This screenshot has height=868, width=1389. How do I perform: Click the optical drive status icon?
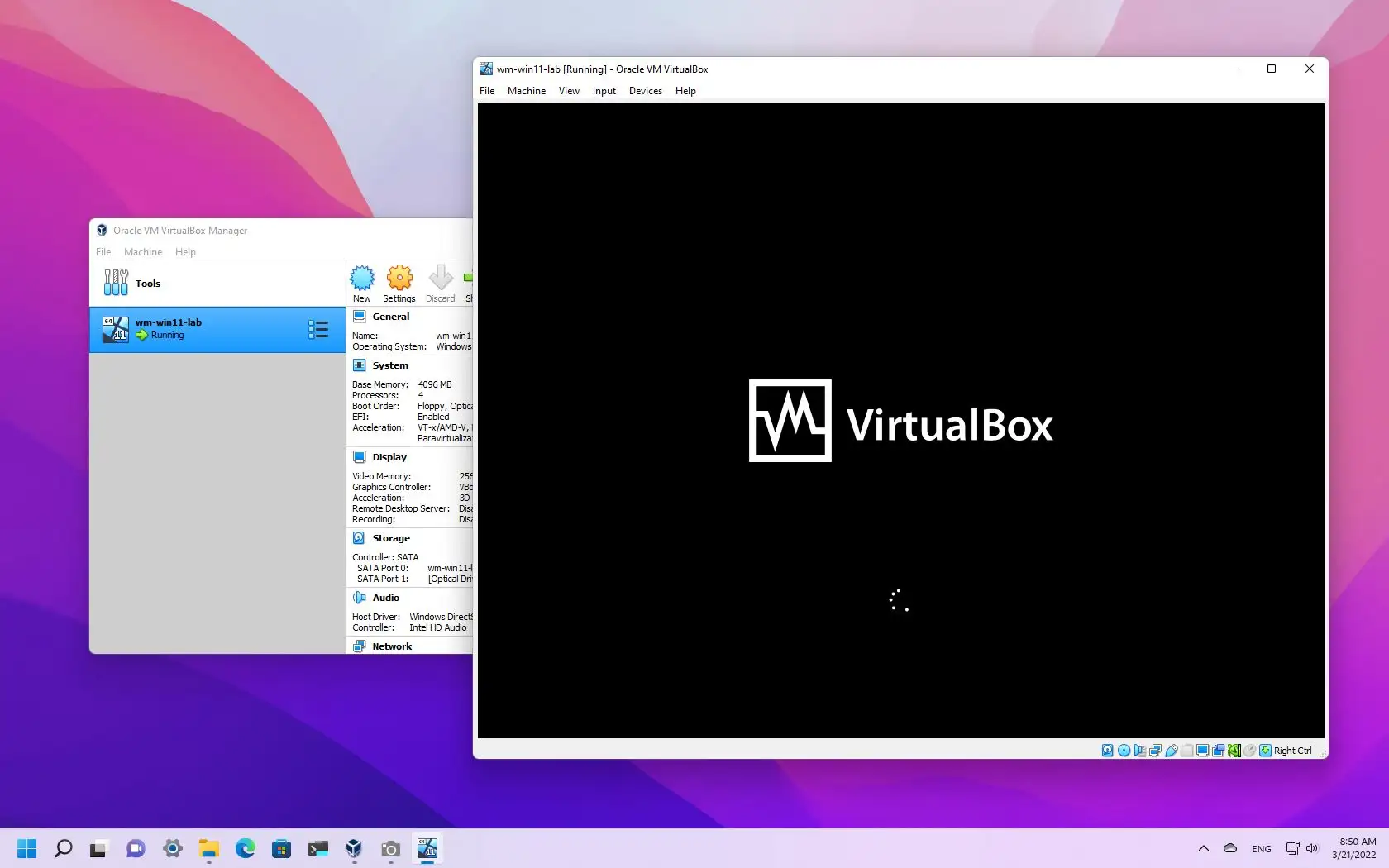(x=1123, y=751)
